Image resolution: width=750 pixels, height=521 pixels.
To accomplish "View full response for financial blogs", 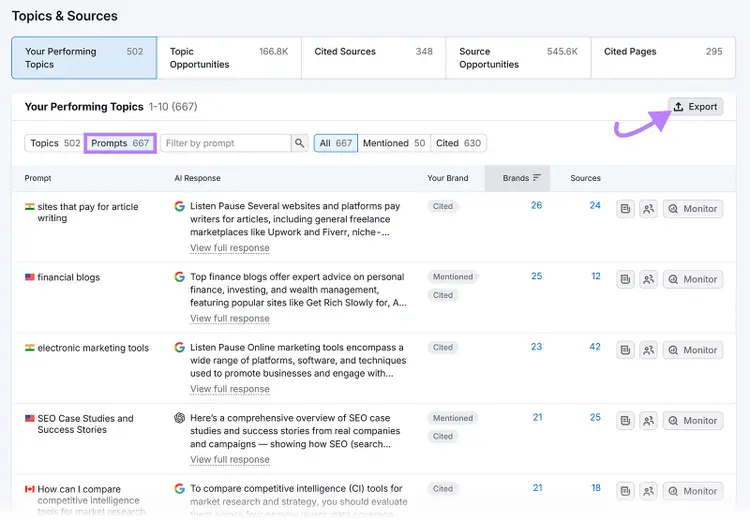I will coord(230,318).
